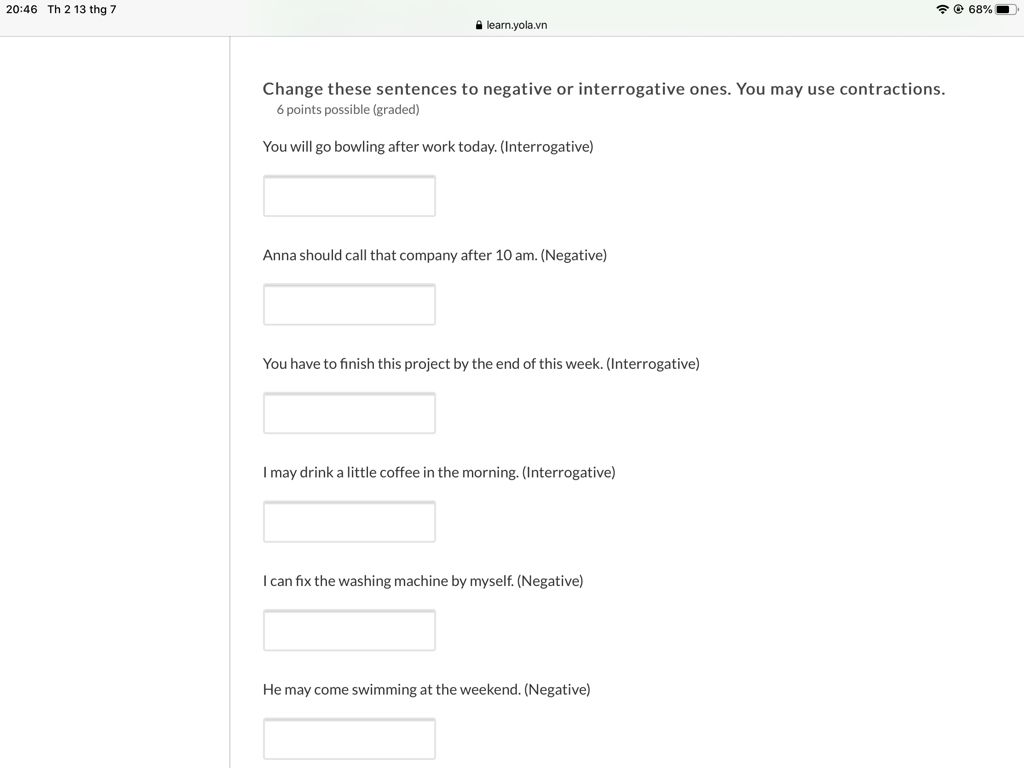The image size is (1024, 768).
Task: Tap the learn.yola.vn address bar
Action: 511,25
